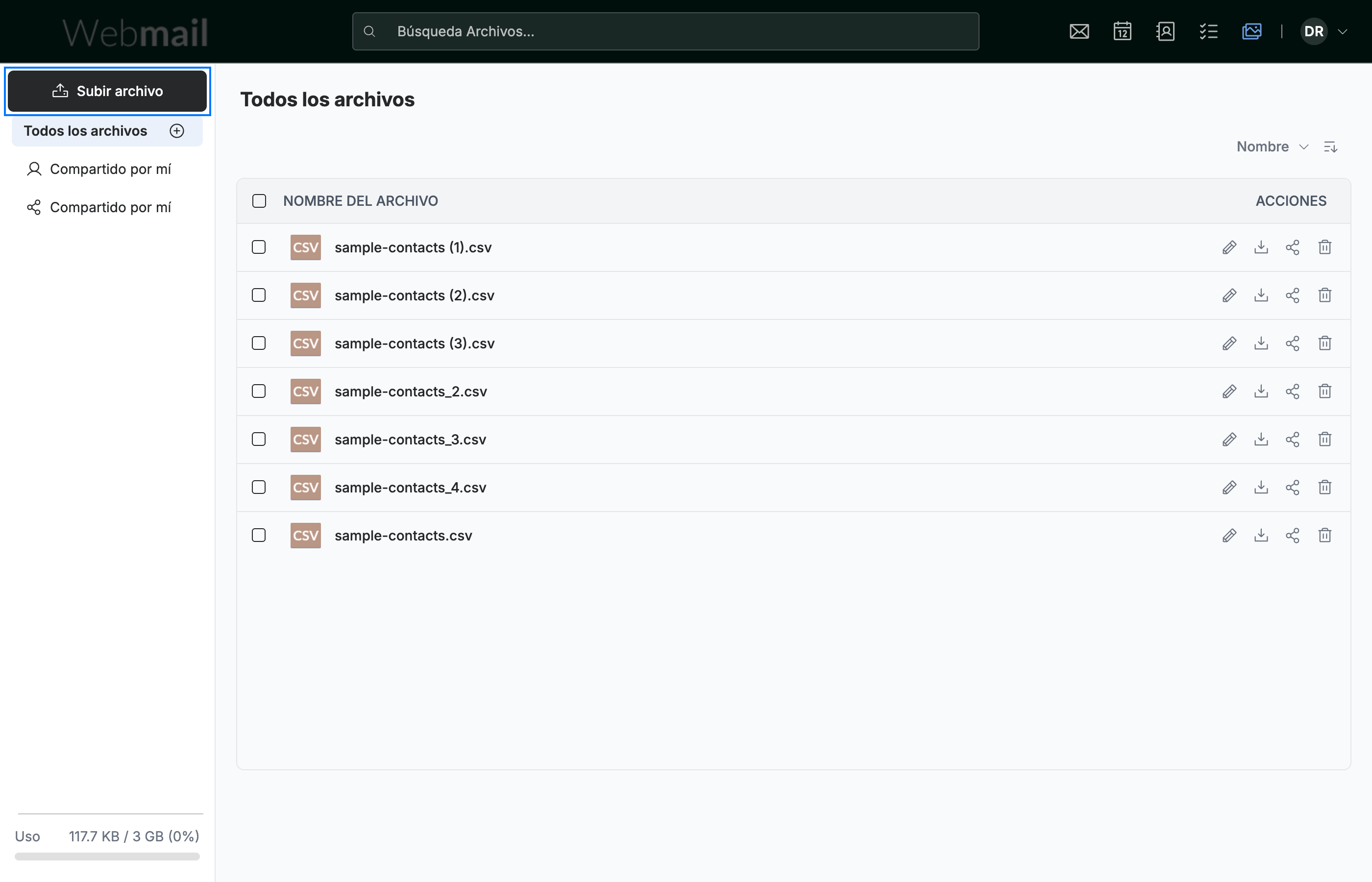
Task: Rename sample-contacts_4.csv with pencil icon
Action: pyautogui.click(x=1229, y=488)
